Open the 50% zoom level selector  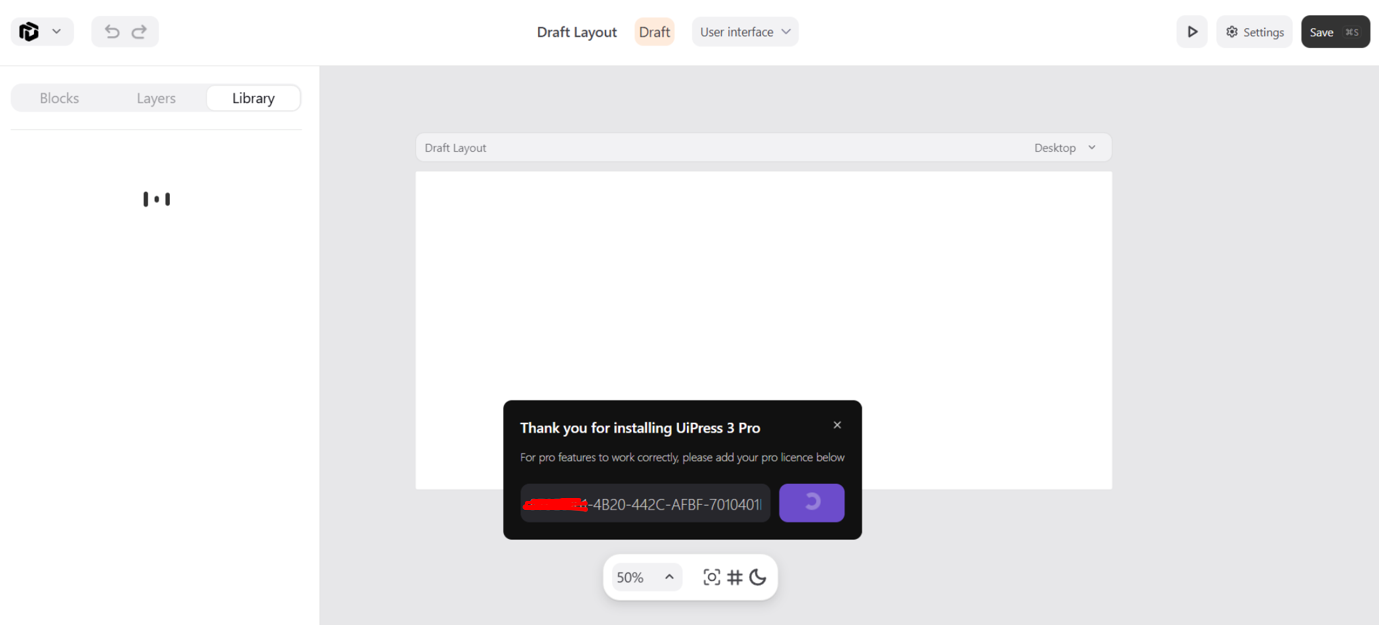[x=646, y=577]
